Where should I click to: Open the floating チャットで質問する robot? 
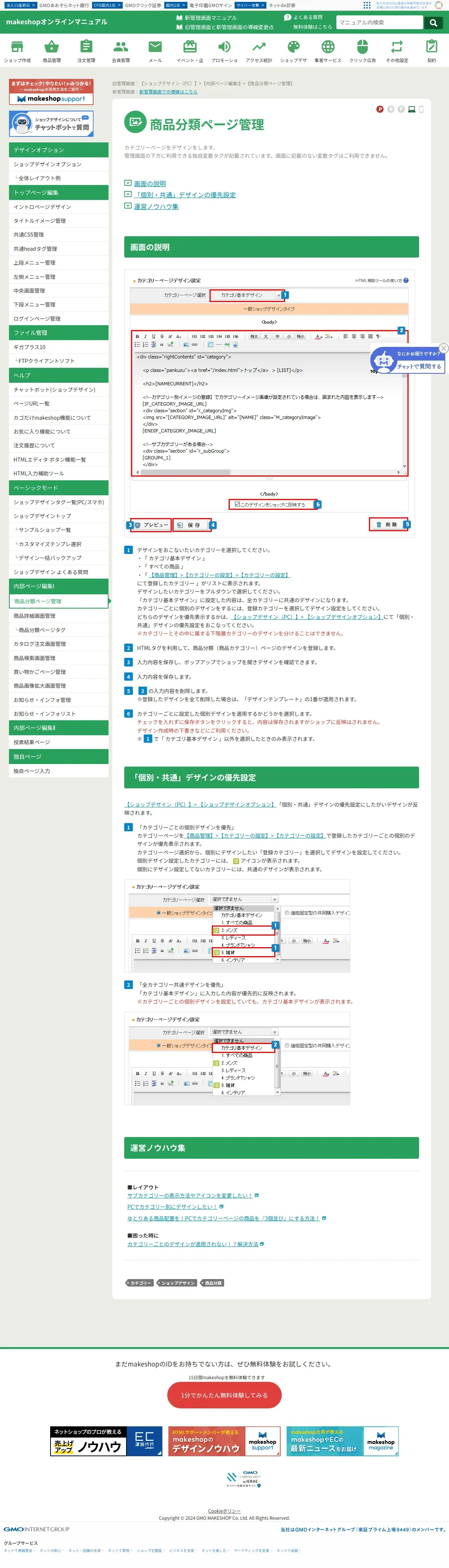pos(408,360)
